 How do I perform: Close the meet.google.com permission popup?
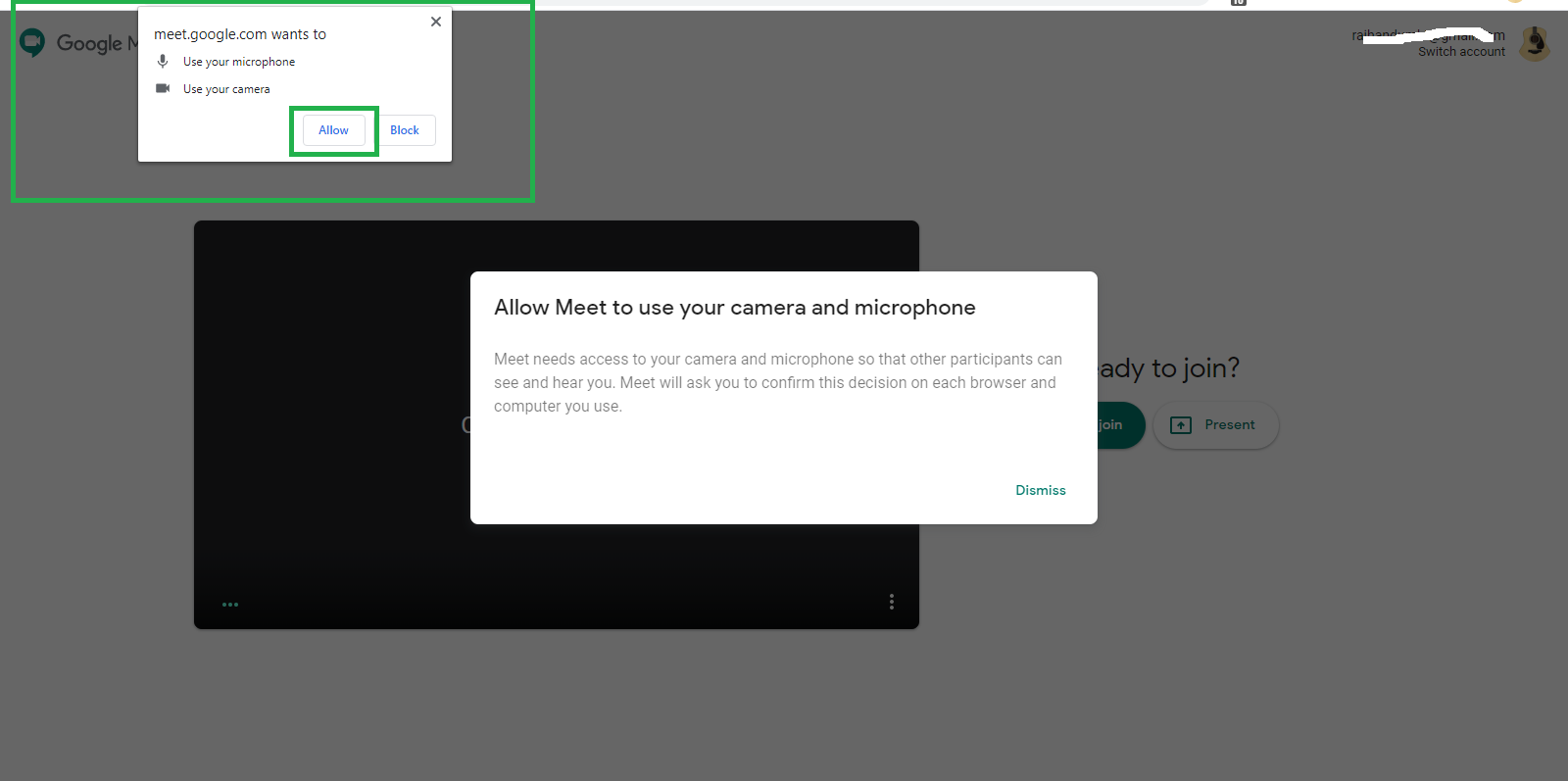point(436,22)
